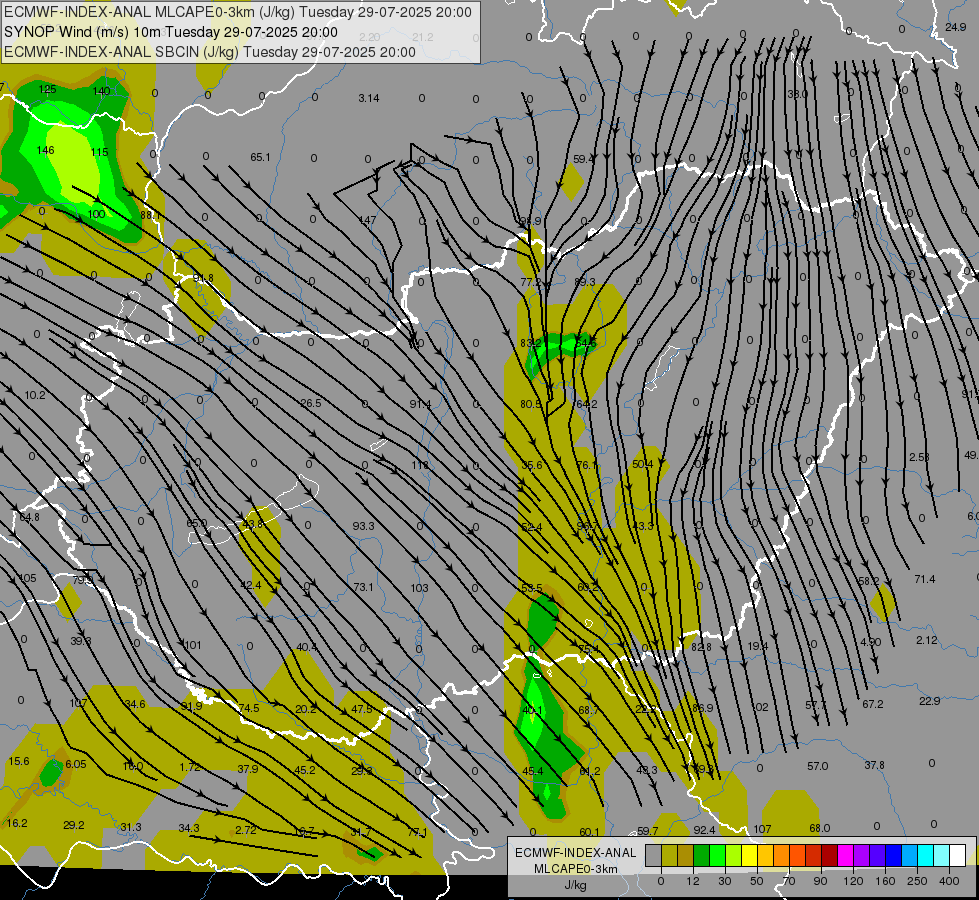Select the 92.4 grid value

tap(704, 830)
